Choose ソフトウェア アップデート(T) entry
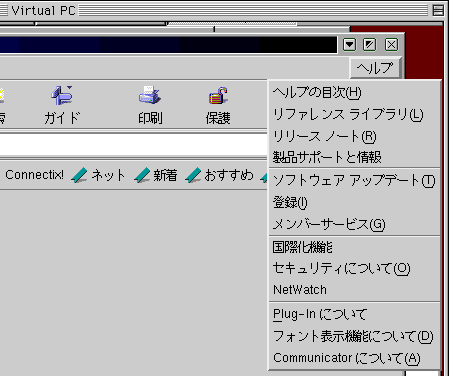The height and width of the screenshot is (376, 449). (x=355, y=181)
